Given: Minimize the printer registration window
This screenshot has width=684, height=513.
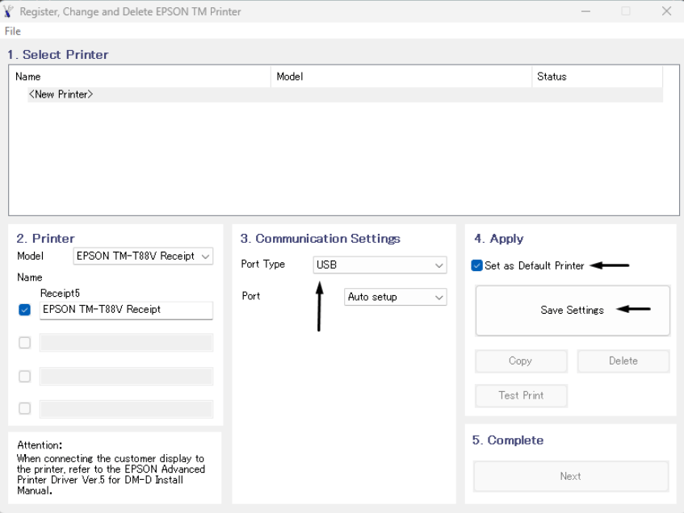Looking at the screenshot, I should click(585, 12).
